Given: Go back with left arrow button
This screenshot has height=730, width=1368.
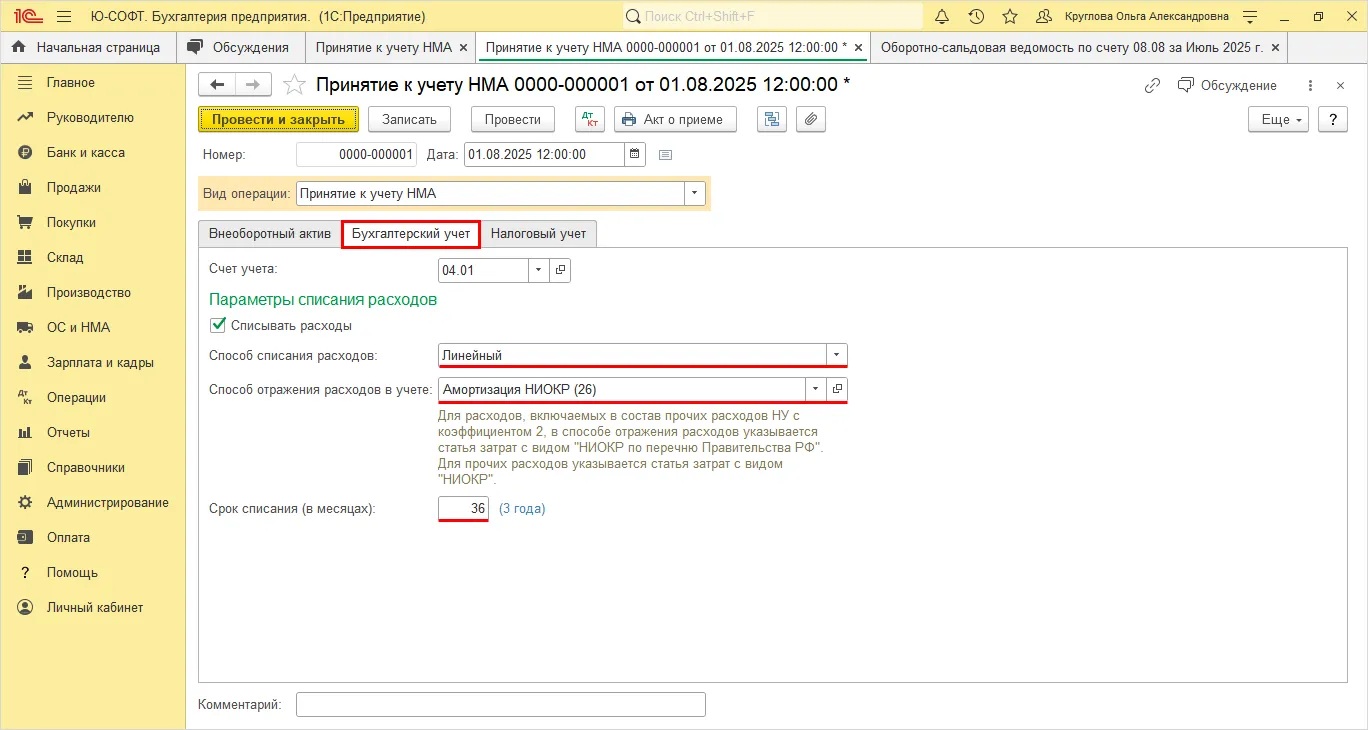Looking at the screenshot, I should click(x=217, y=85).
